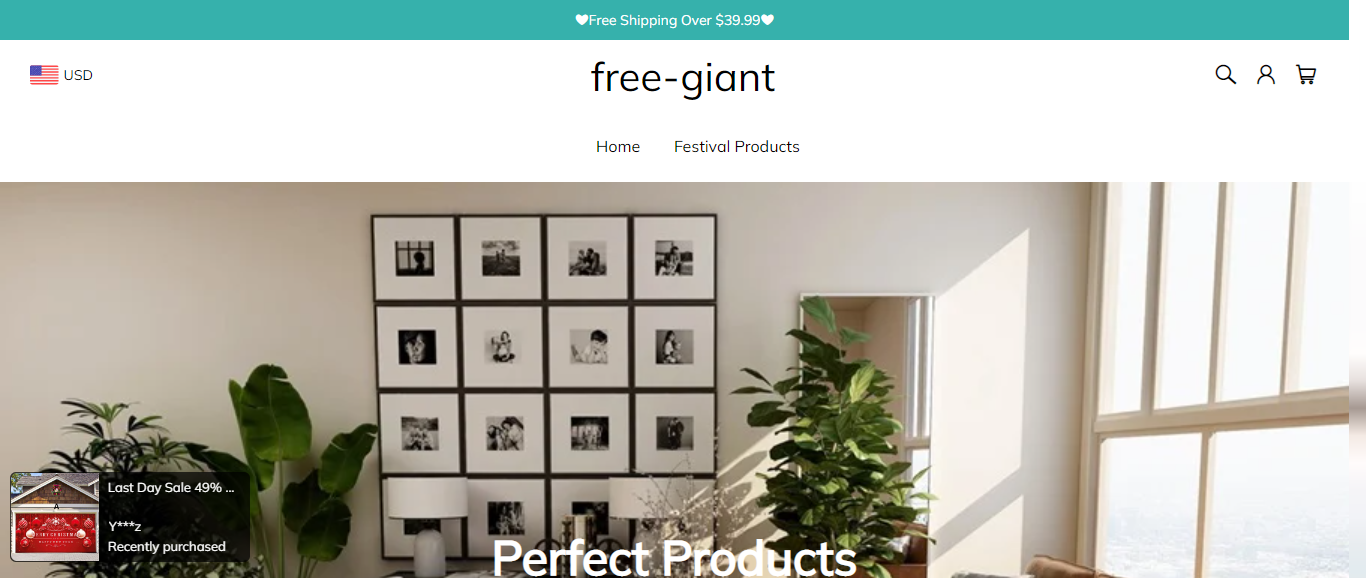Click the buyer name Y***z in popup

125,527
